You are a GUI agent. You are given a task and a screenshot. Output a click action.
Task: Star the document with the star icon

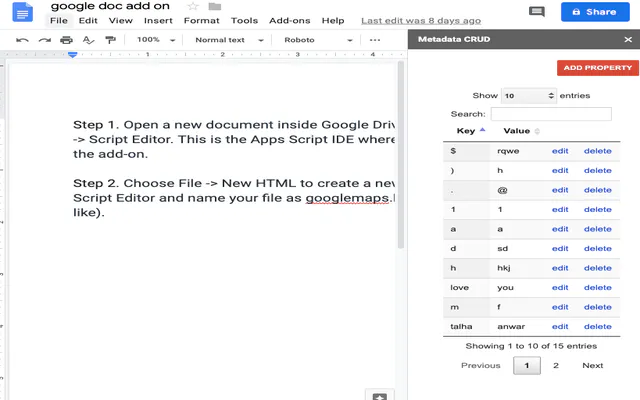[x=193, y=6]
